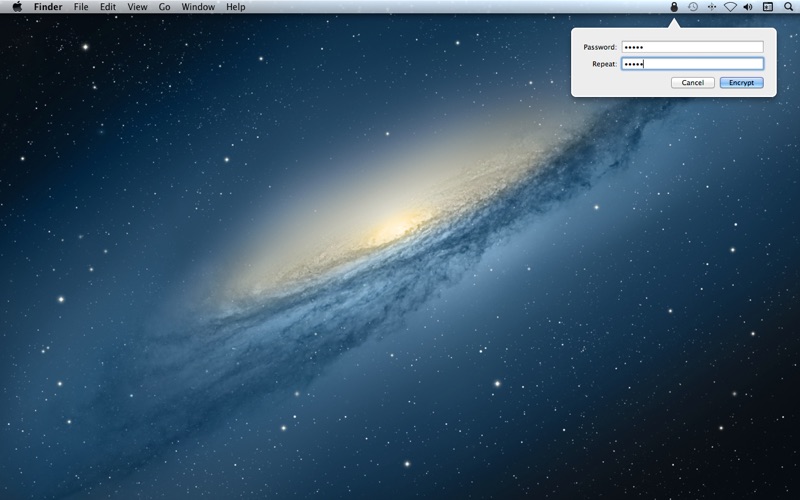Open the Go menu
This screenshot has width=800, height=500.
164,7
